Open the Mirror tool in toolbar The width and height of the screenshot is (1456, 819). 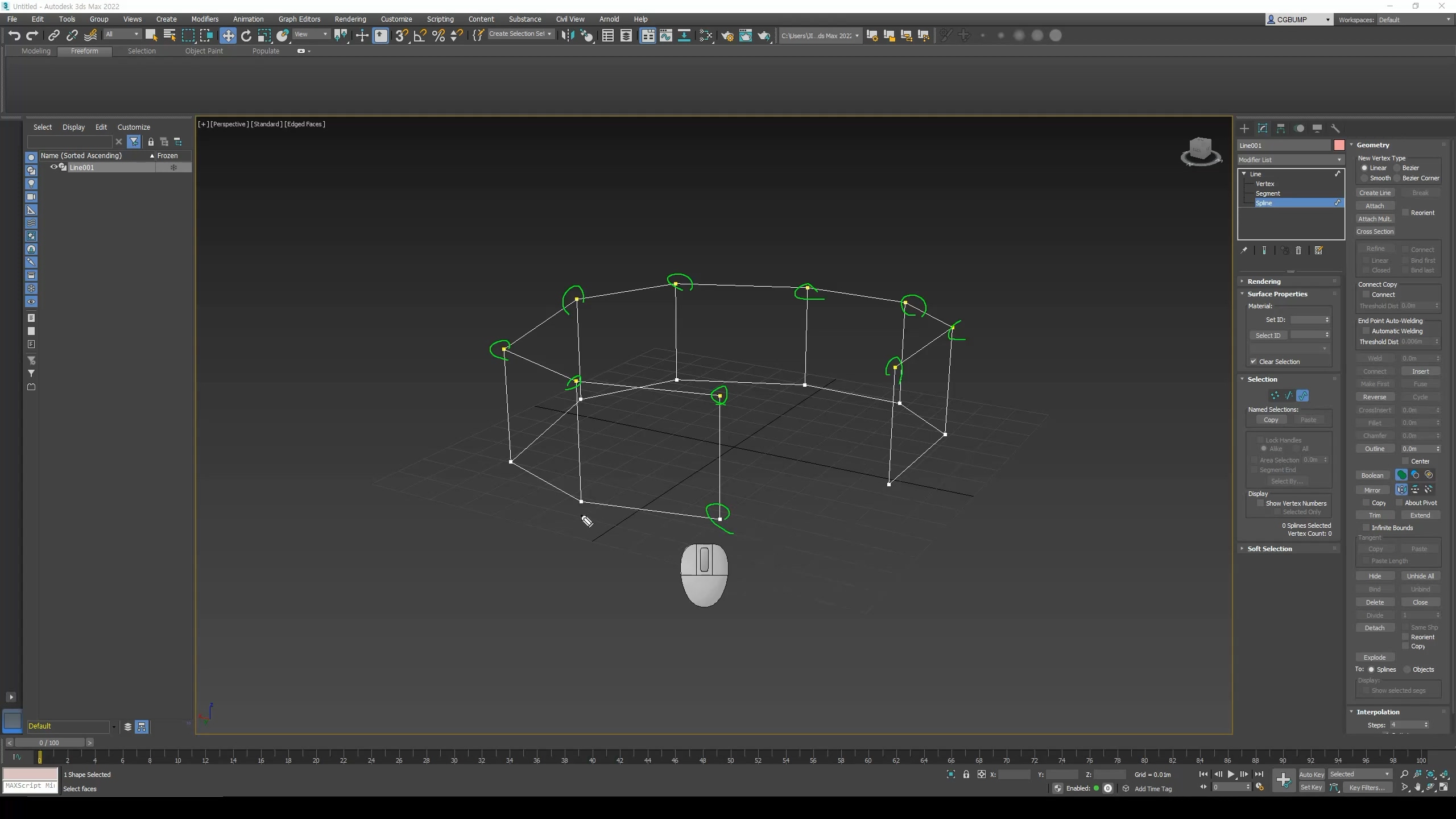(x=567, y=36)
